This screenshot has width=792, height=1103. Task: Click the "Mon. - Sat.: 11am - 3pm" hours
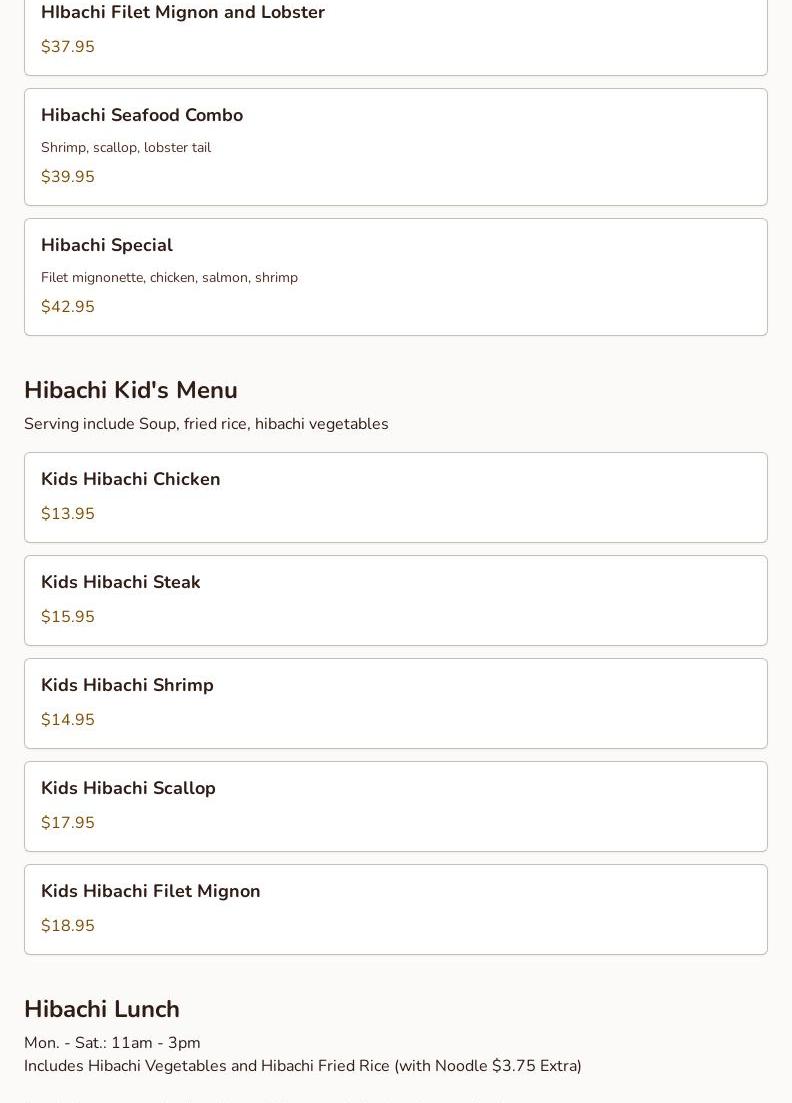point(112,1043)
